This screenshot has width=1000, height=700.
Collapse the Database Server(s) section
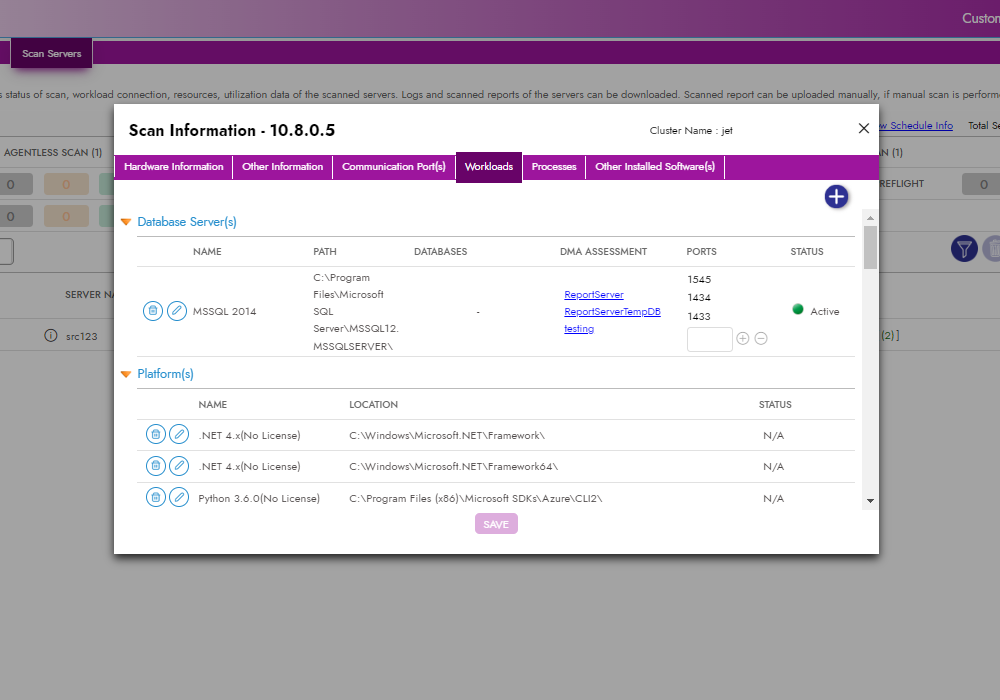point(126,222)
